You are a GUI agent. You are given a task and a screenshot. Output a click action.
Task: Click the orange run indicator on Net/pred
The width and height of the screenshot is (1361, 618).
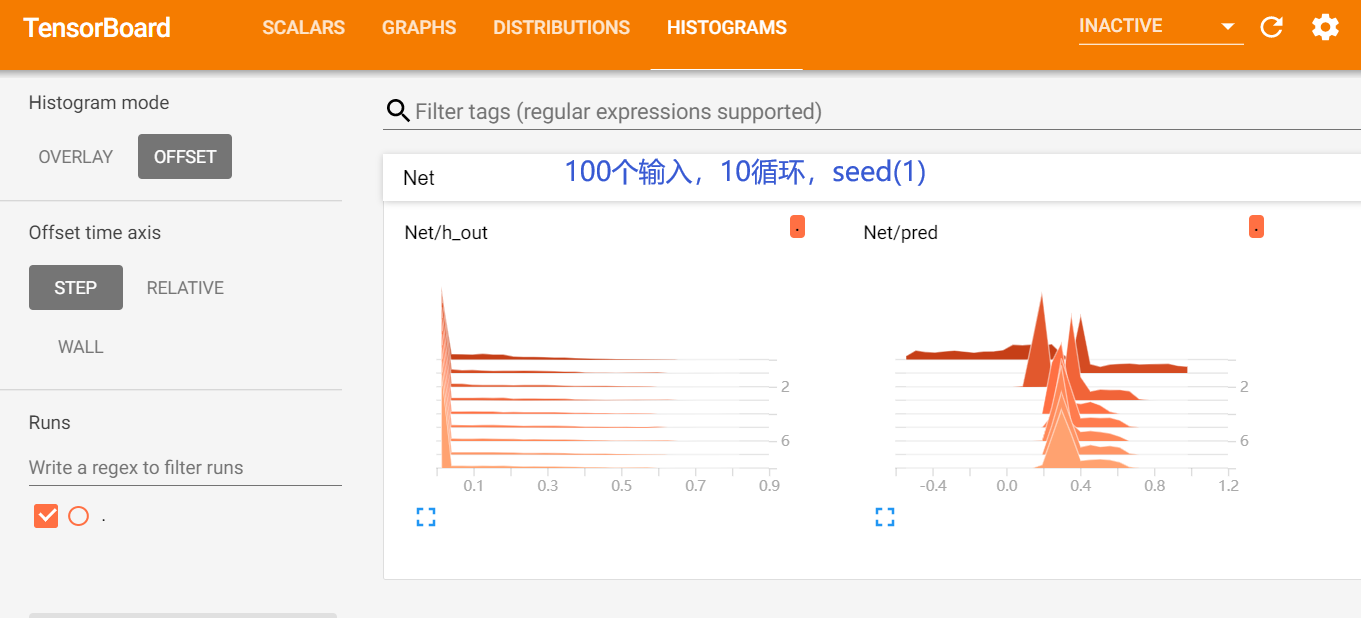[x=1255, y=227]
